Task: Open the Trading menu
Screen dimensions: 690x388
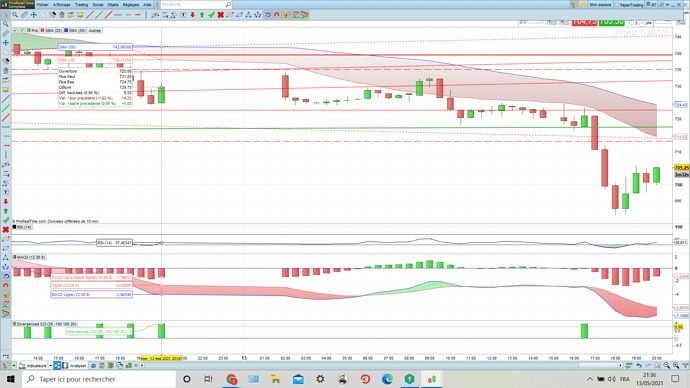Action: (x=81, y=4)
